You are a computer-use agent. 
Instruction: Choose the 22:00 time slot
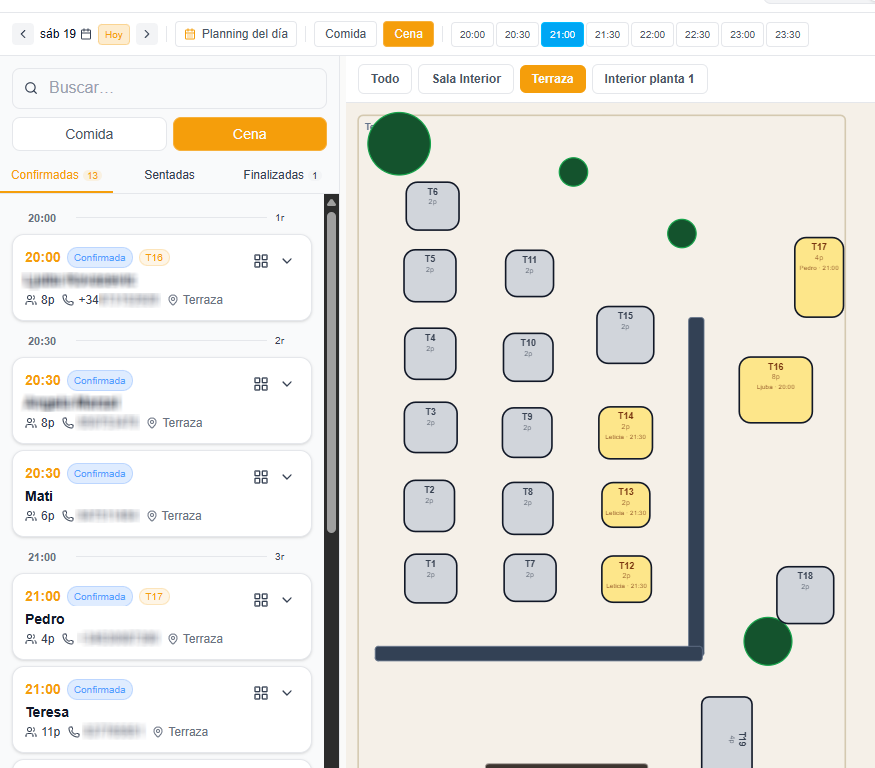652,35
